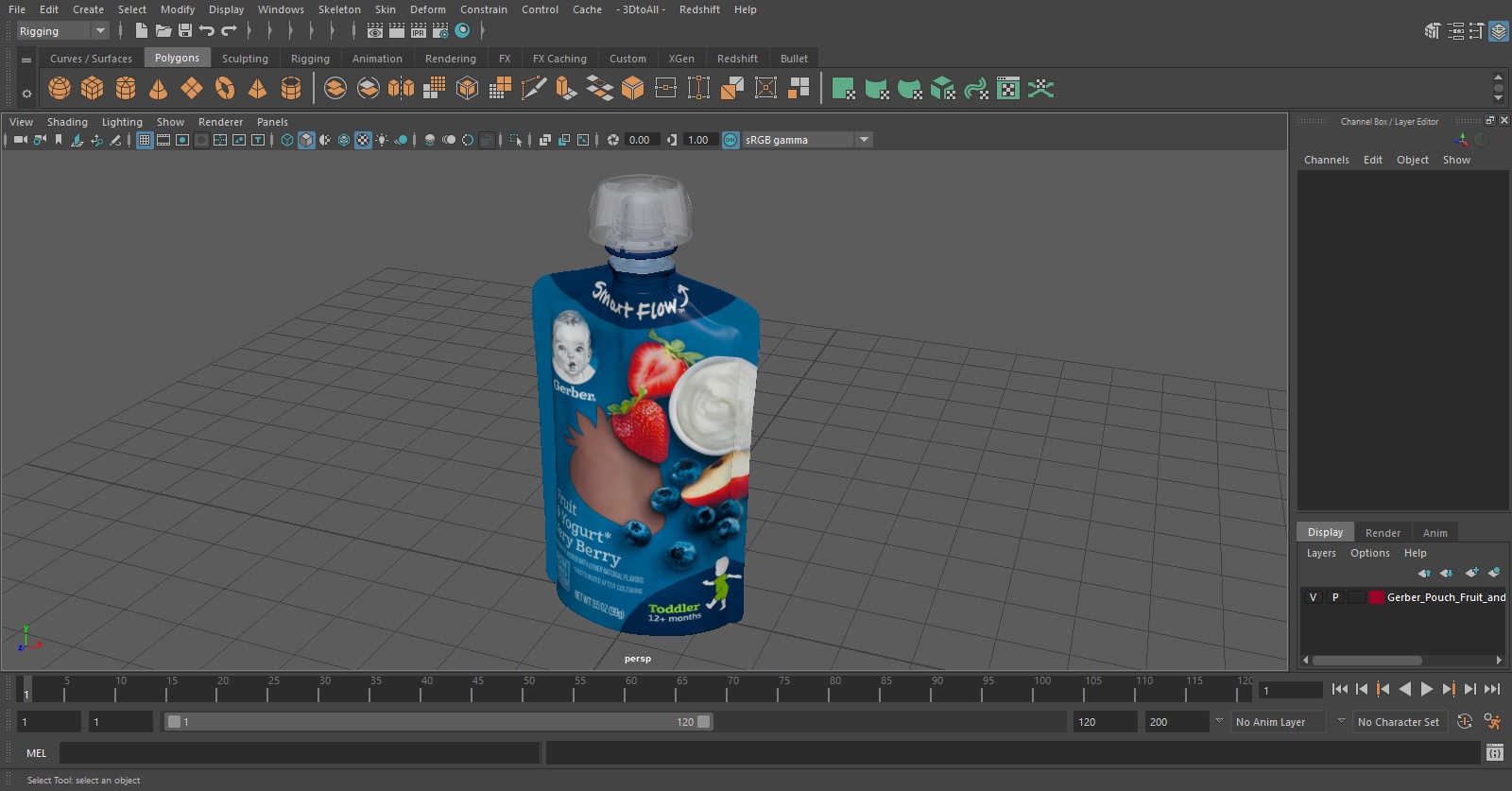Open the shelf menu button beside tabs

pyautogui.click(x=26, y=60)
